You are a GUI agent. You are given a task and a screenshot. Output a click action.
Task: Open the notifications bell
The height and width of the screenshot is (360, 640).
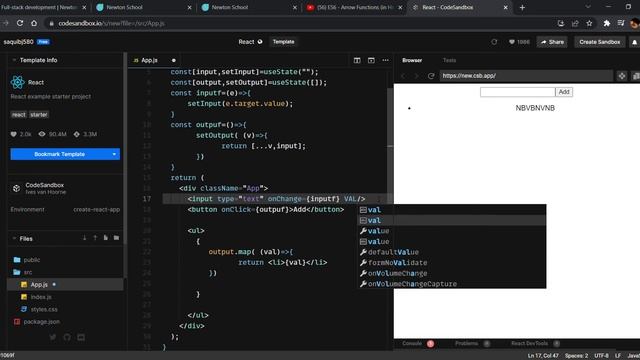[x=634, y=42]
